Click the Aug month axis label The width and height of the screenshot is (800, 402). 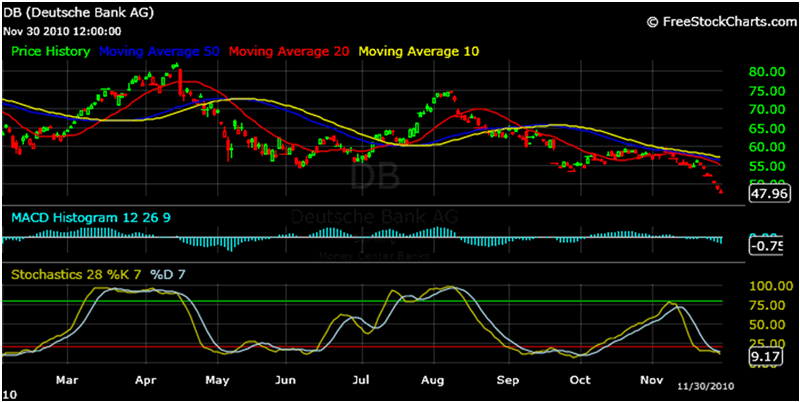click(434, 380)
